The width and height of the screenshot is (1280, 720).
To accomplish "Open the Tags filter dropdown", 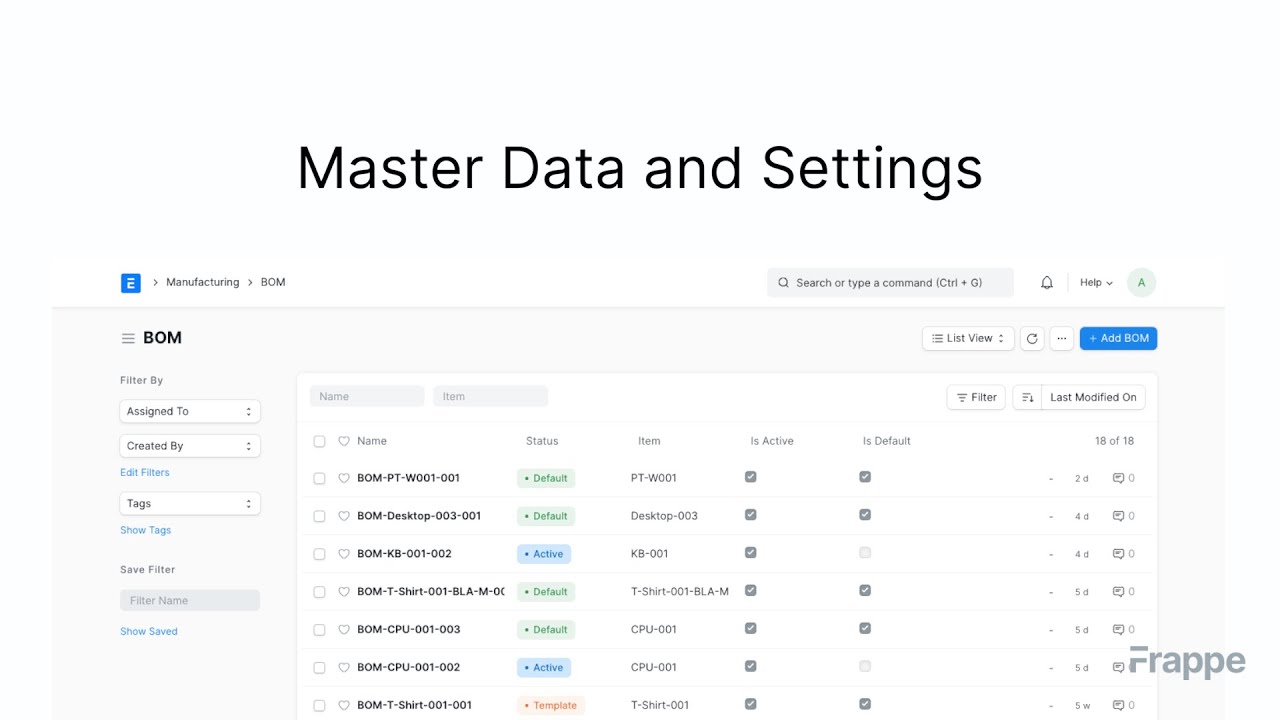I will pos(190,504).
